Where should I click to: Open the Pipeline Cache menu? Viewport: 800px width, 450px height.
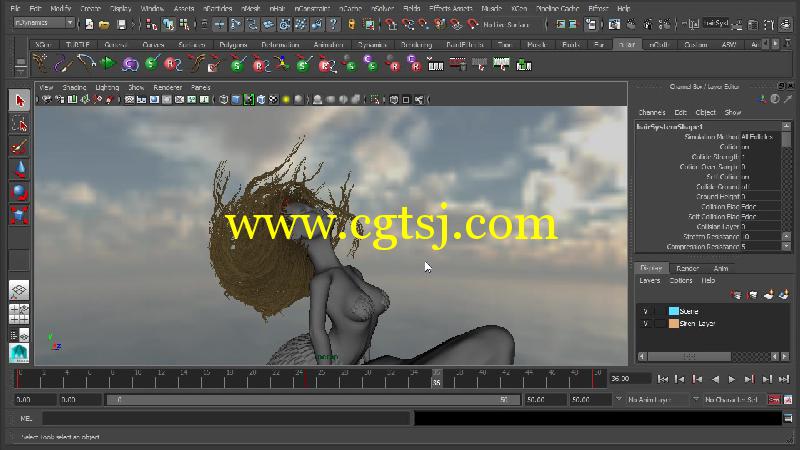[x=558, y=9]
